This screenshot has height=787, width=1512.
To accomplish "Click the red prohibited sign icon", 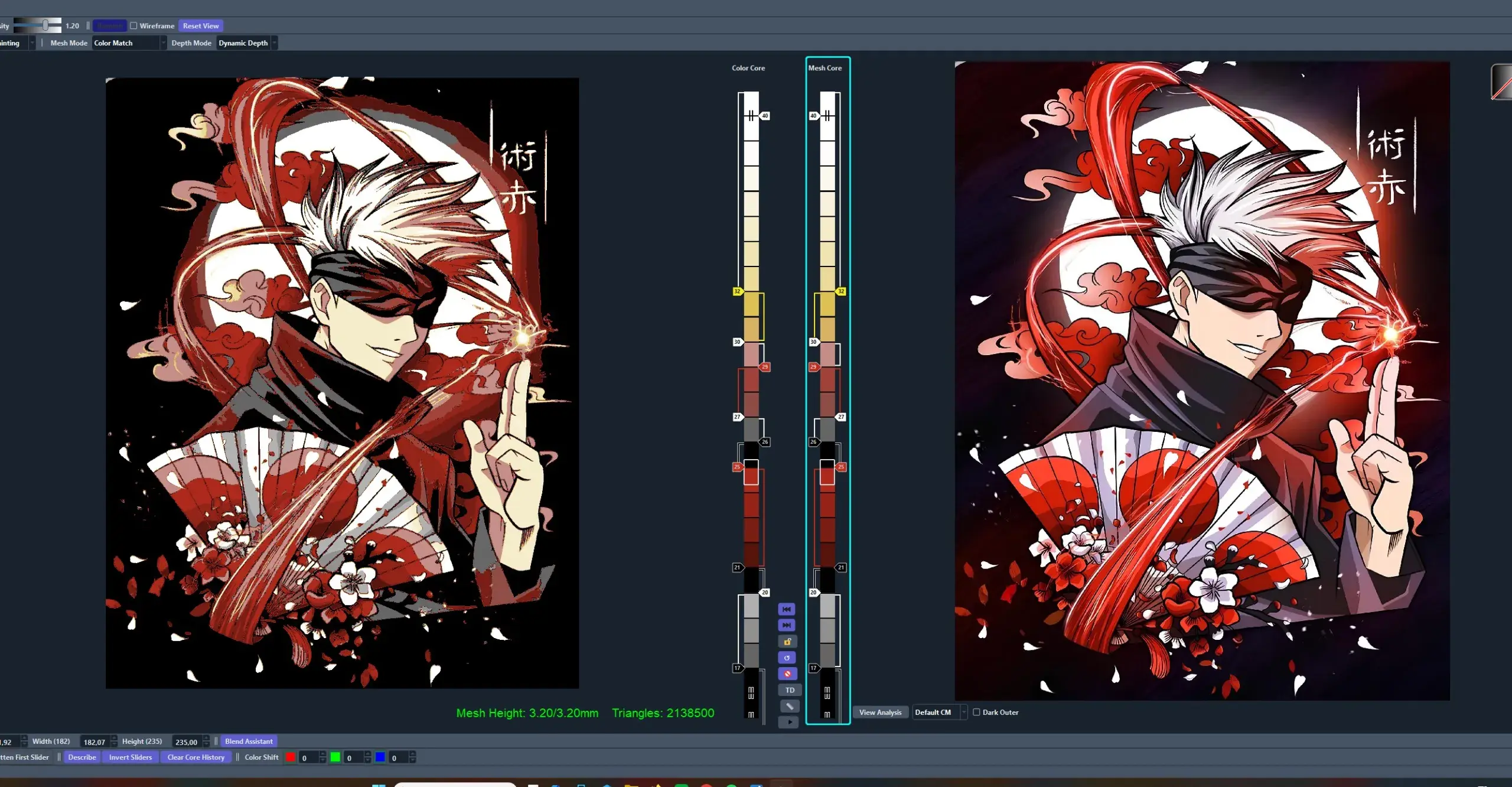I will (787, 674).
